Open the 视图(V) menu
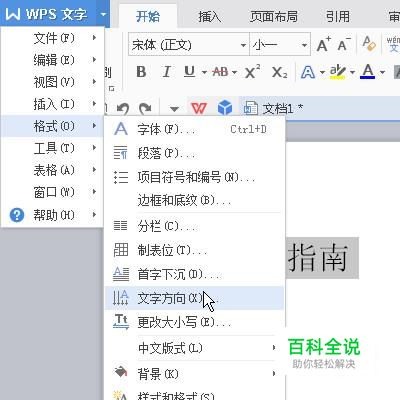This screenshot has height=400, width=400. pyautogui.click(x=53, y=82)
